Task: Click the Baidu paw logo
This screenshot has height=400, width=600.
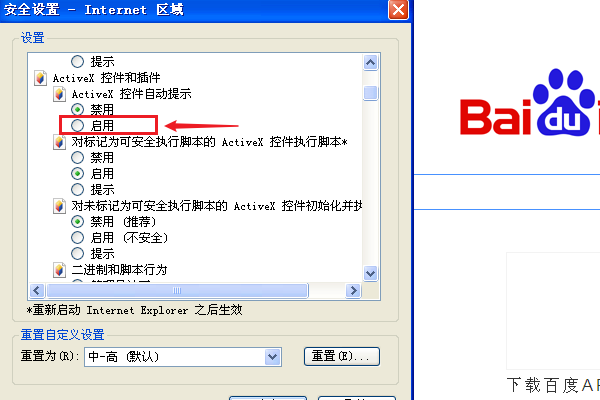Action: click(564, 103)
